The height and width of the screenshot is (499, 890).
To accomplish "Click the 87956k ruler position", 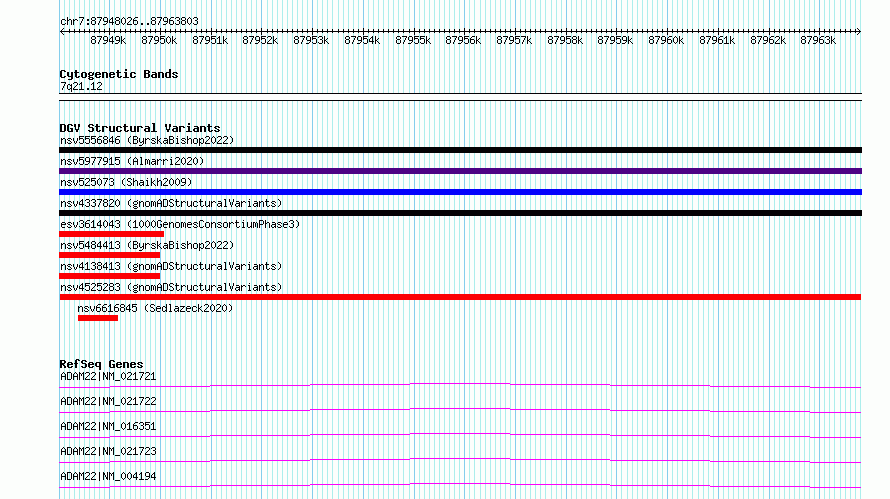I will click(463, 40).
